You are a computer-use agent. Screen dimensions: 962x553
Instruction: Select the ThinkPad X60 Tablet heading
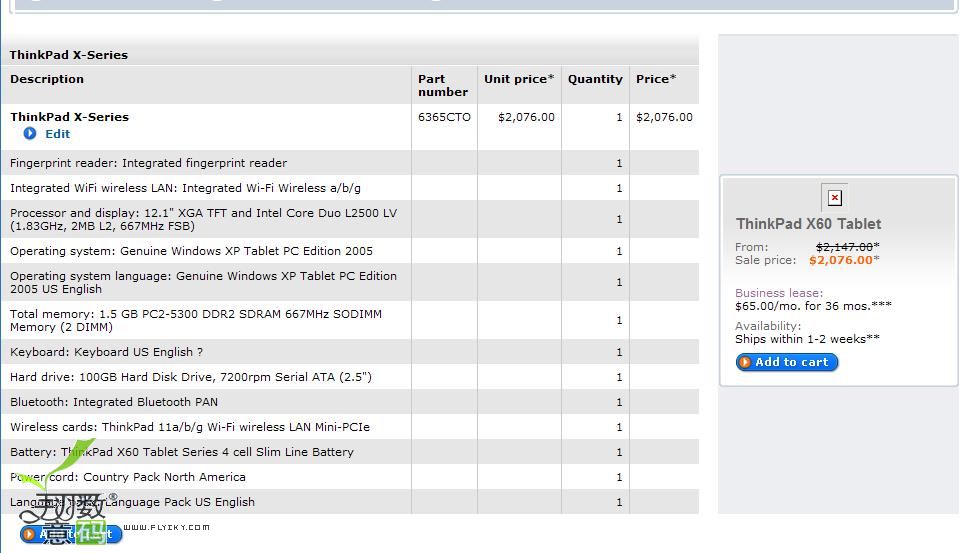[808, 224]
